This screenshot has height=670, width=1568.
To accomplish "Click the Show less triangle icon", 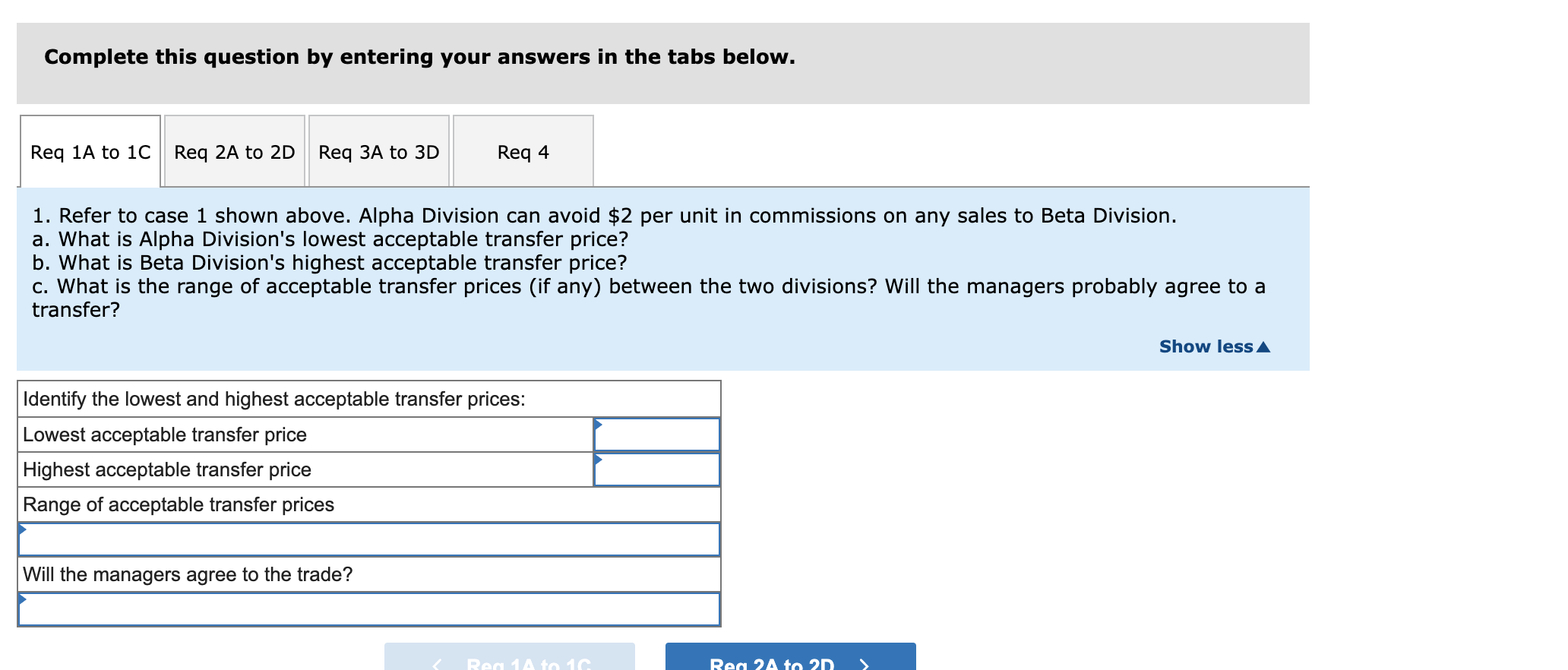I will pos(1263,346).
